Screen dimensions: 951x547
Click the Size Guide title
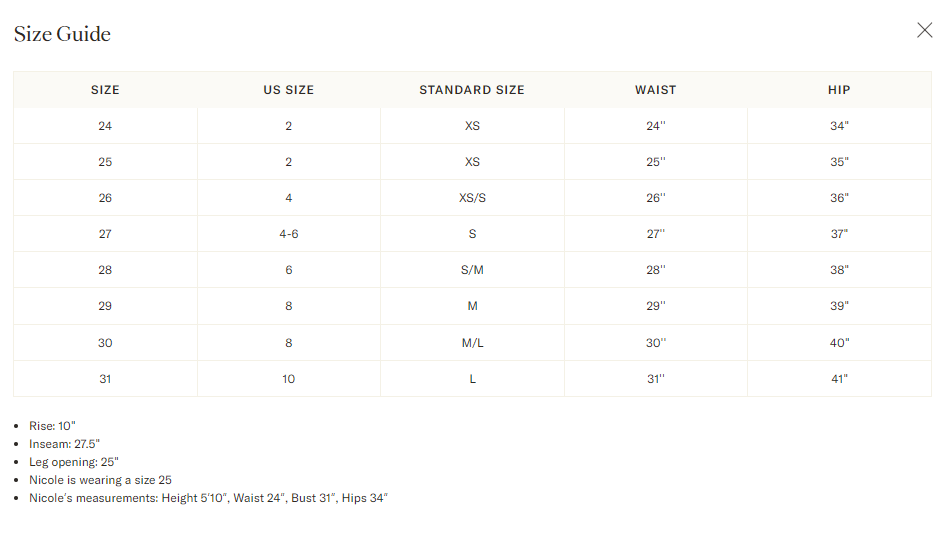62,34
